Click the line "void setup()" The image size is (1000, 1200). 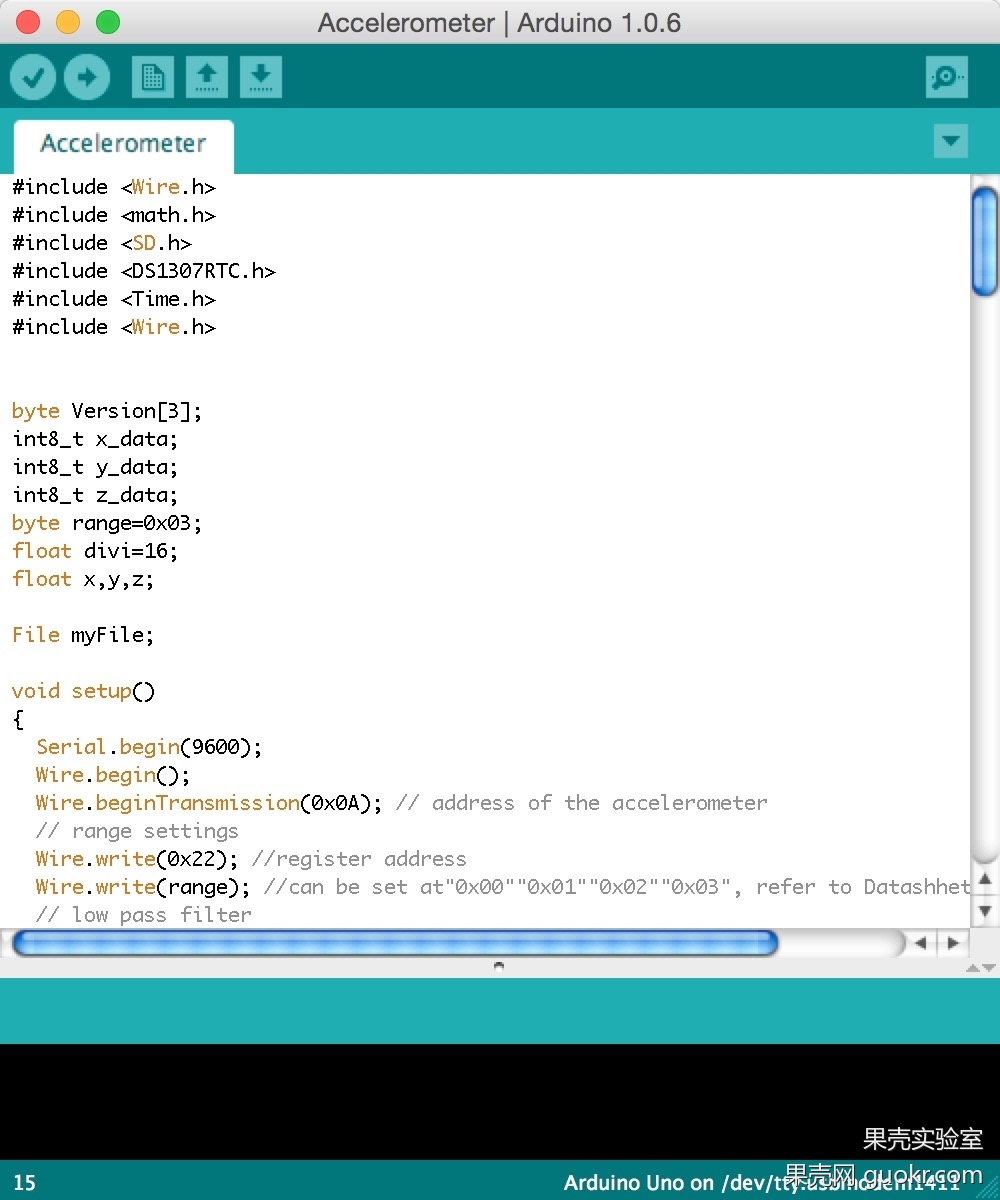pyautogui.click(x=84, y=691)
